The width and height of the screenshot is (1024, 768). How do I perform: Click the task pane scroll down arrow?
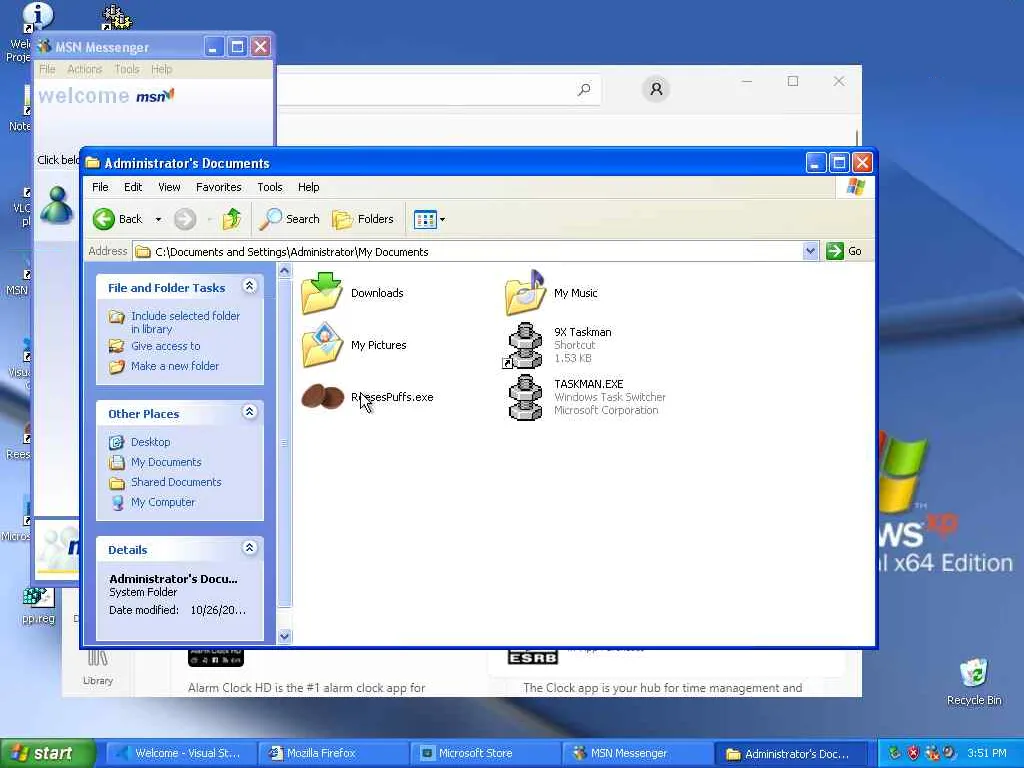pyautogui.click(x=284, y=636)
